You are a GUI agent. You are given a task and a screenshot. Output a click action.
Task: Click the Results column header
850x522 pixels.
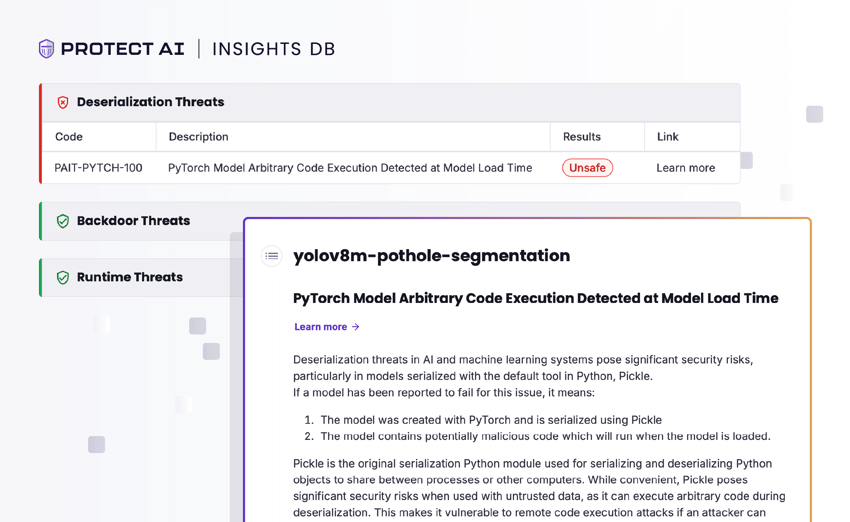(582, 137)
